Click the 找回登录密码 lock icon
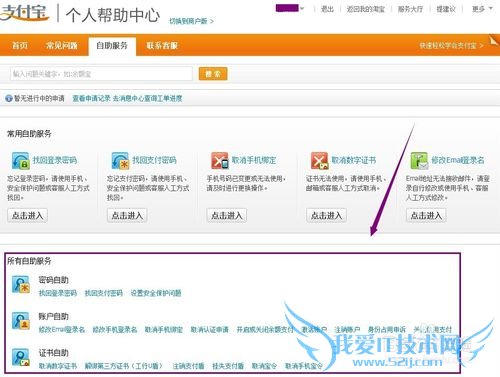 (20, 161)
